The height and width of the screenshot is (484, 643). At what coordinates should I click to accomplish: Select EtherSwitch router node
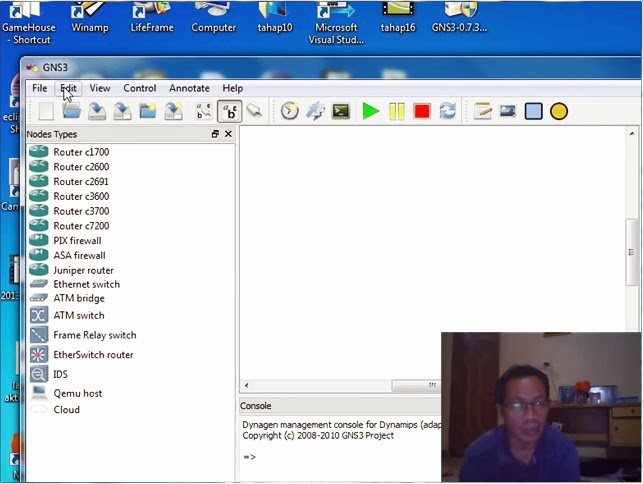pyautogui.click(x=82, y=354)
